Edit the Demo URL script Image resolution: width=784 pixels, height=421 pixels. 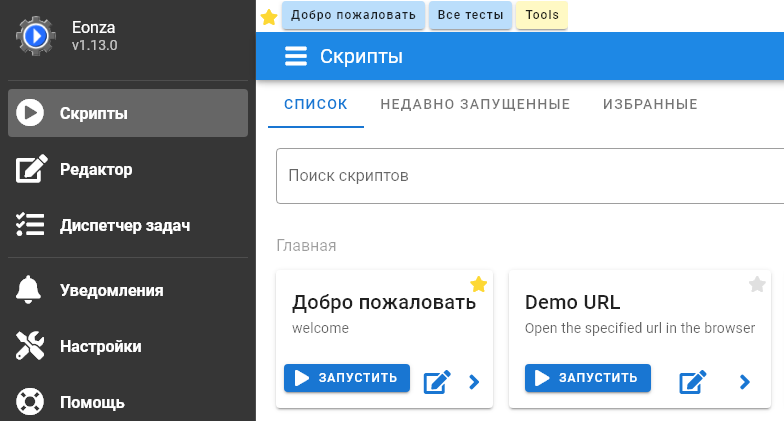pyautogui.click(x=693, y=381)
